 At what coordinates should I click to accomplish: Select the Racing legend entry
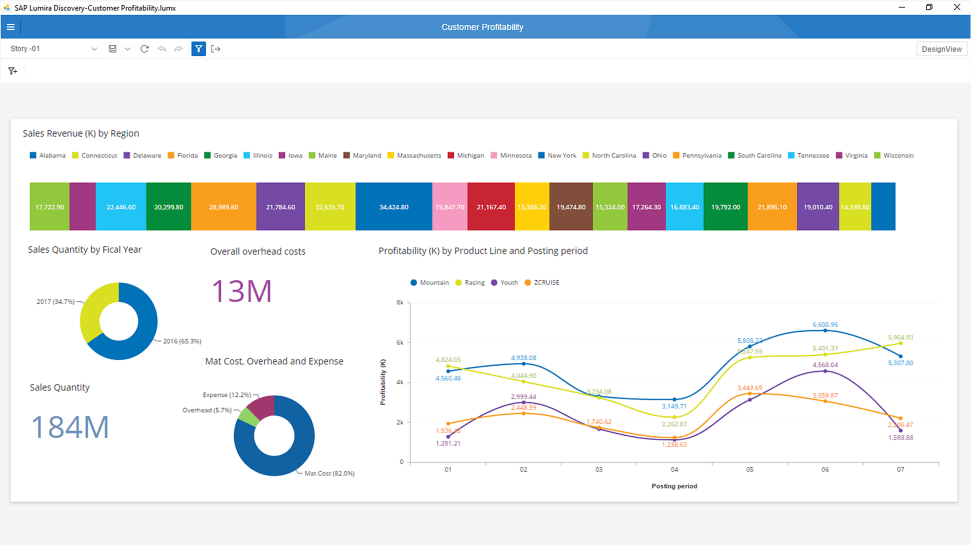[x=473, y=283]
